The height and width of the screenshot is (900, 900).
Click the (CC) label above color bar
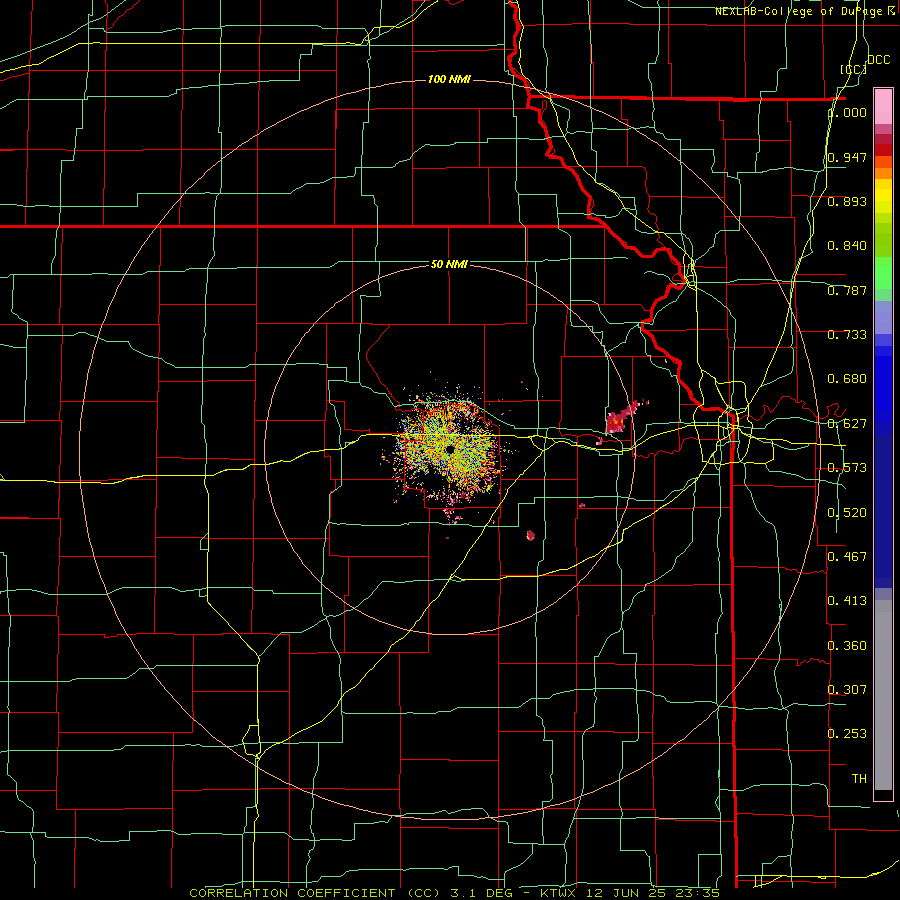pyautogui.click(x=854, y=69)
